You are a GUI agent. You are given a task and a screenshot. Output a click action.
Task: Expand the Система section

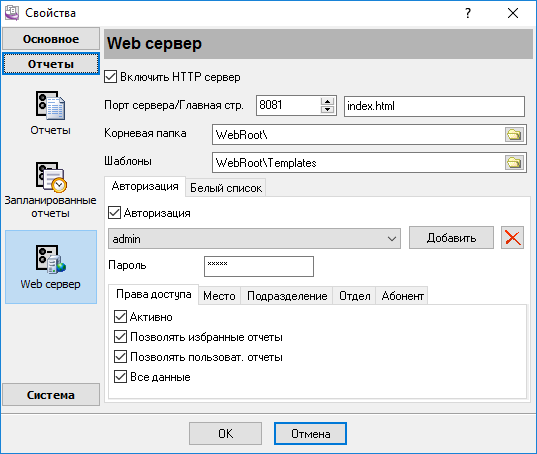coord(51,395)
